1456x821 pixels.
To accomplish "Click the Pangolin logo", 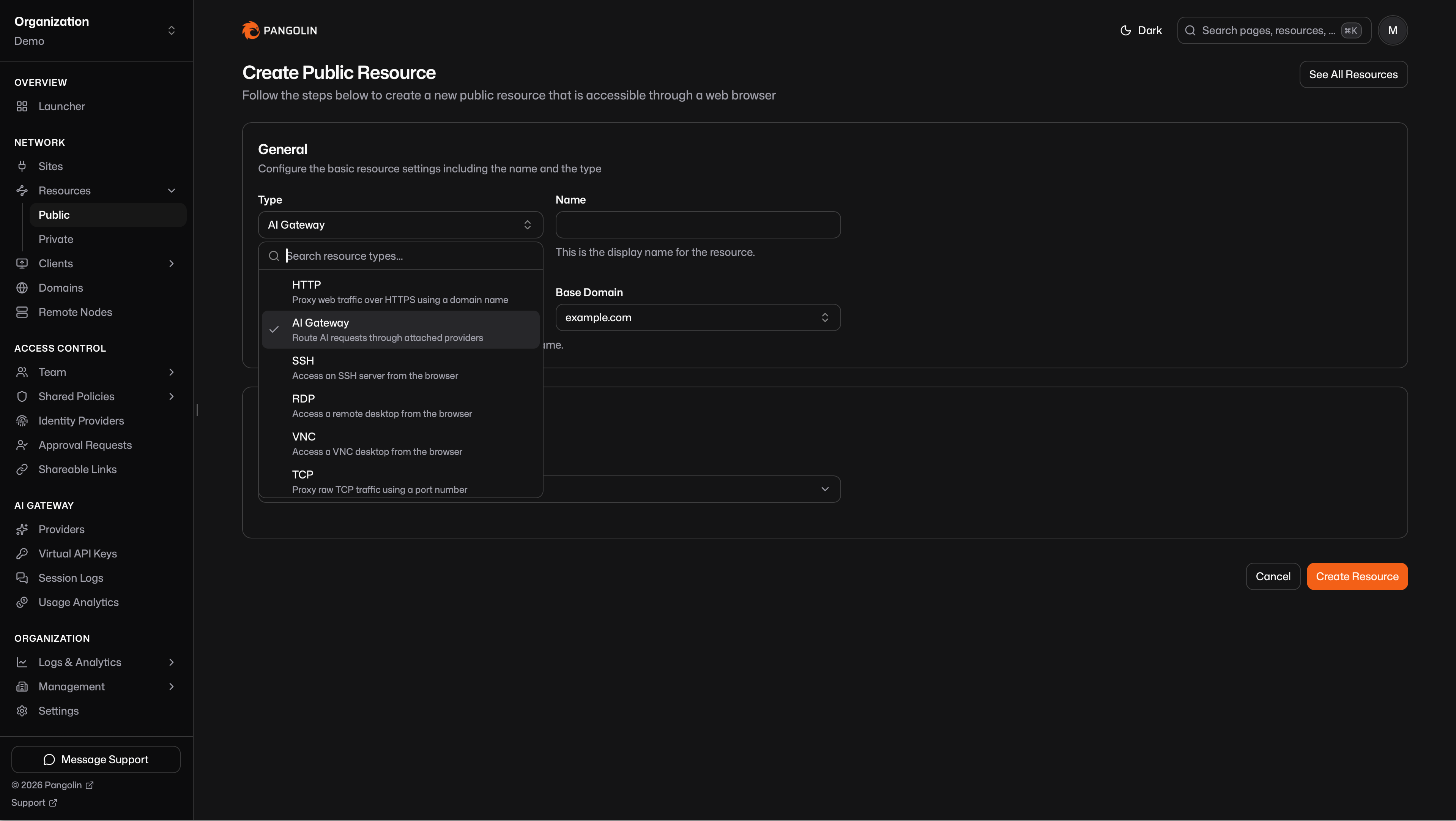I will (x=279, y=30).
